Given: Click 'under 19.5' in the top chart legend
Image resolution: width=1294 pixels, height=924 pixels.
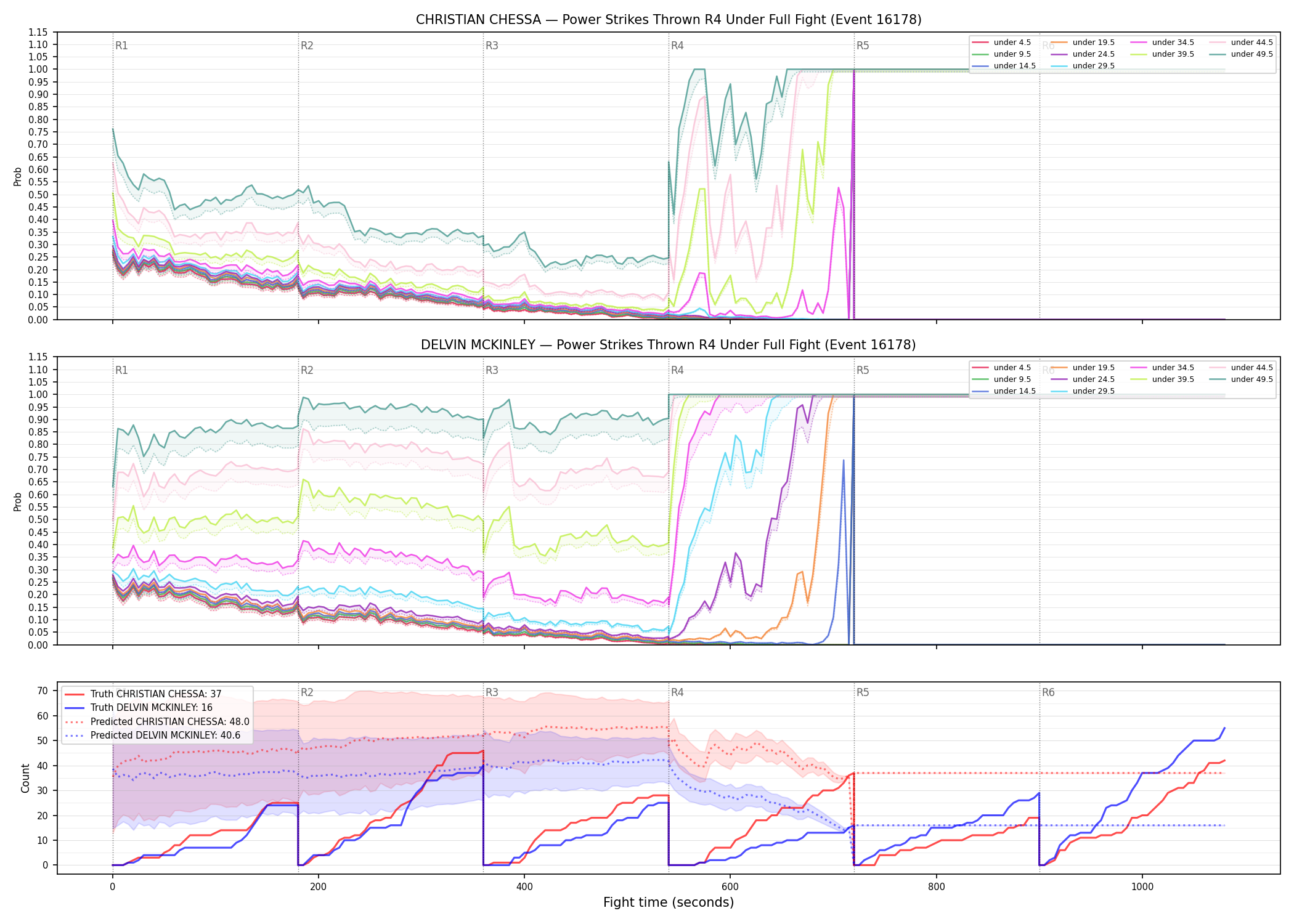Looking at the screenshot, I should click(x=1083, y=43).
